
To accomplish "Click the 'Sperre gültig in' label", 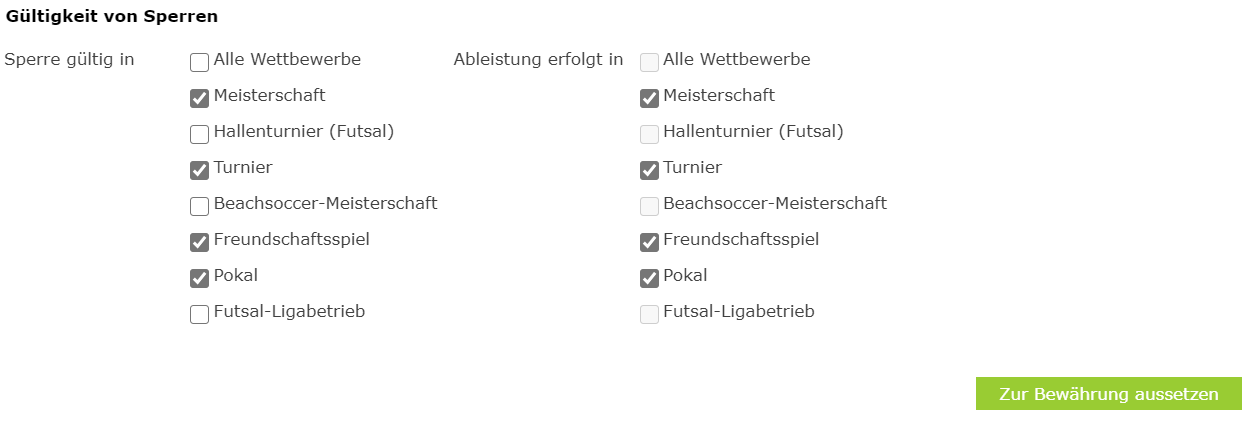I will tap(70, 59).
